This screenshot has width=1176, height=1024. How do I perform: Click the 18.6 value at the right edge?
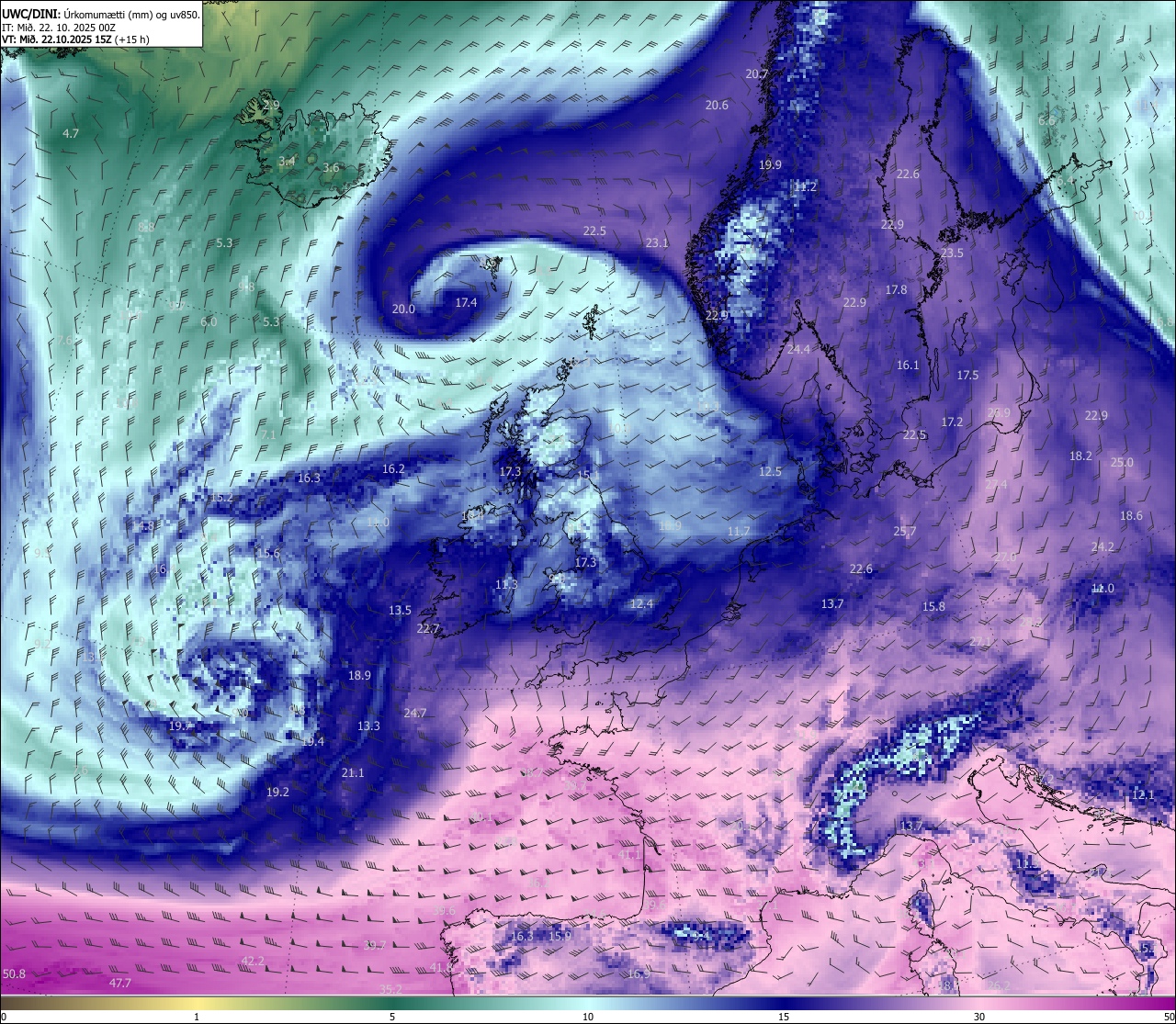point(1131,516)
